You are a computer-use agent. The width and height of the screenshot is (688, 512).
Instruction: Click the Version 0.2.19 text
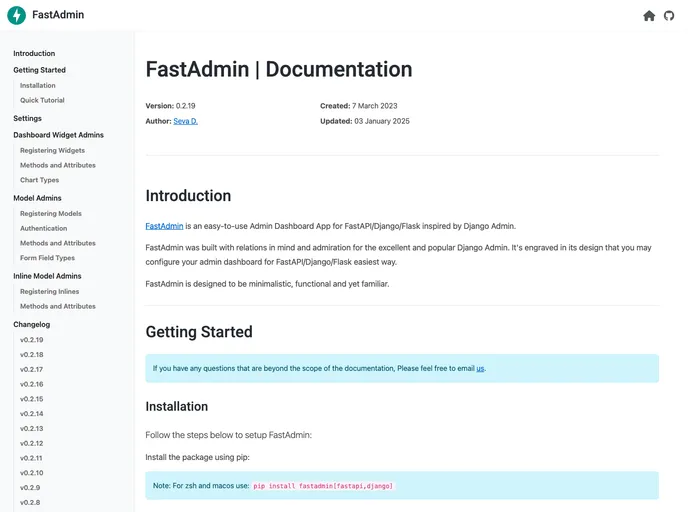coord(170,106)
